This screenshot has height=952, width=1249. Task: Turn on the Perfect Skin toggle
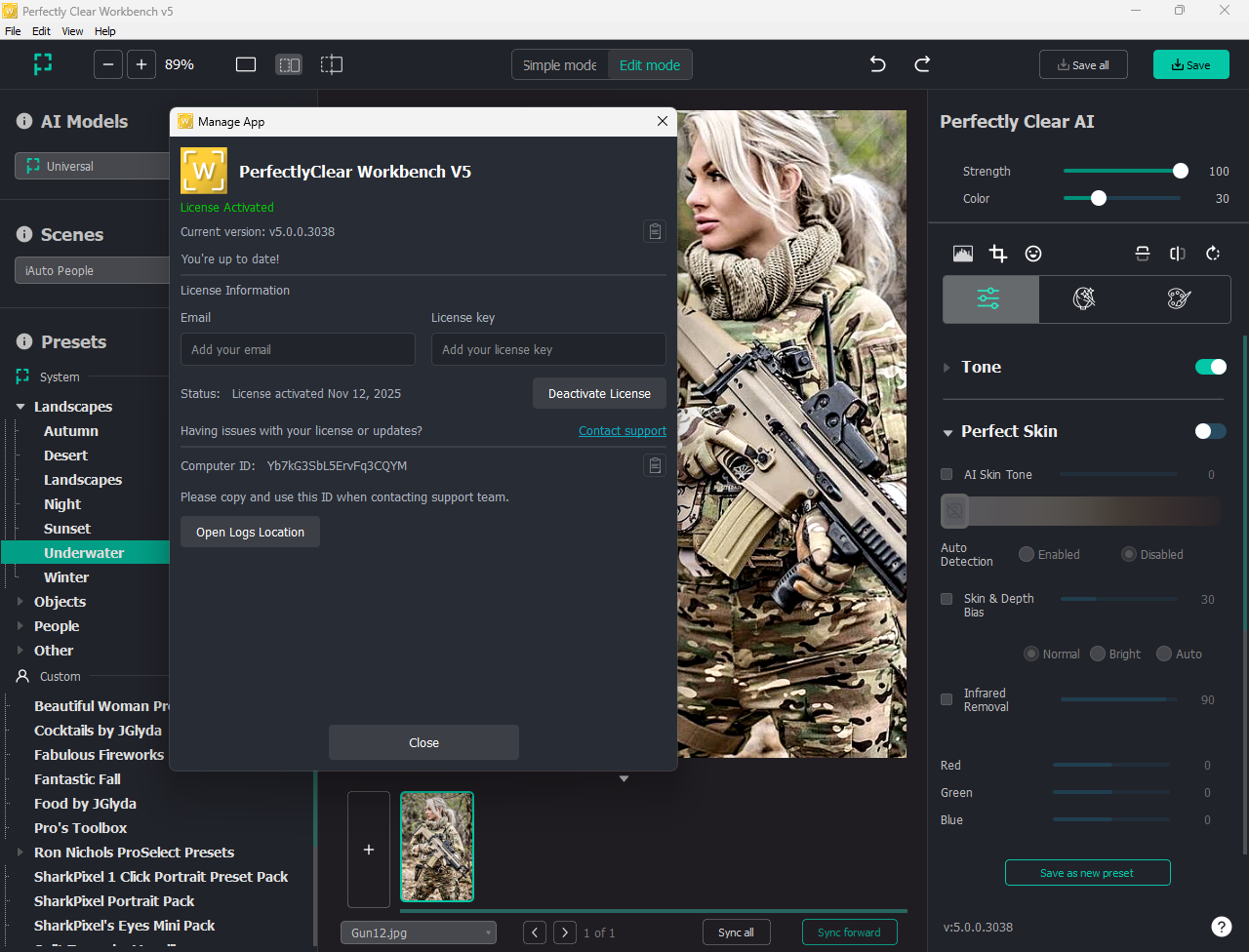[1211, 431]
